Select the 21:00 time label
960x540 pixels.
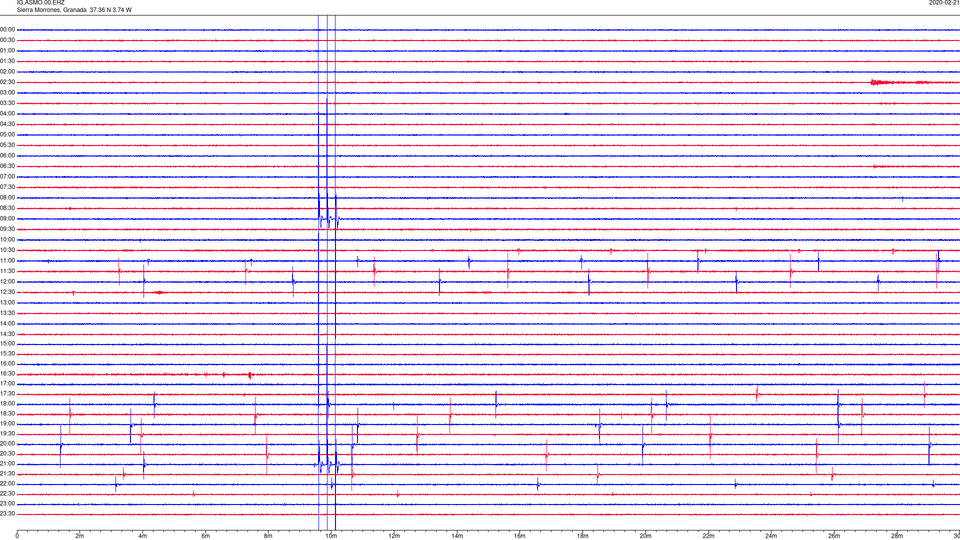[x=8, y=463]
